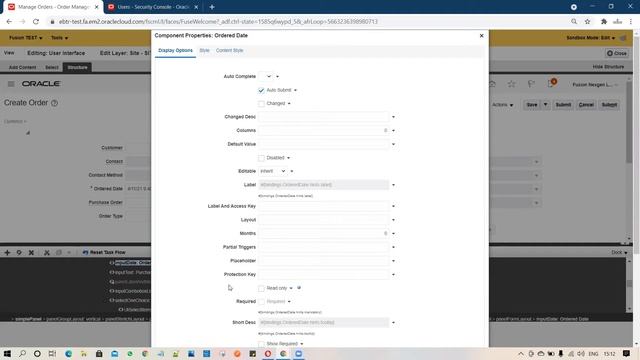Select the Display Options tab

point(176,51)
